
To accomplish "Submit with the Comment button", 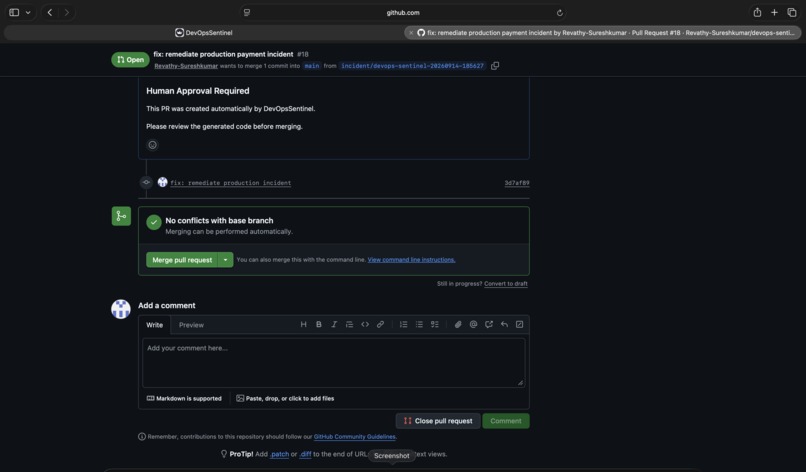I will point(506,421).
